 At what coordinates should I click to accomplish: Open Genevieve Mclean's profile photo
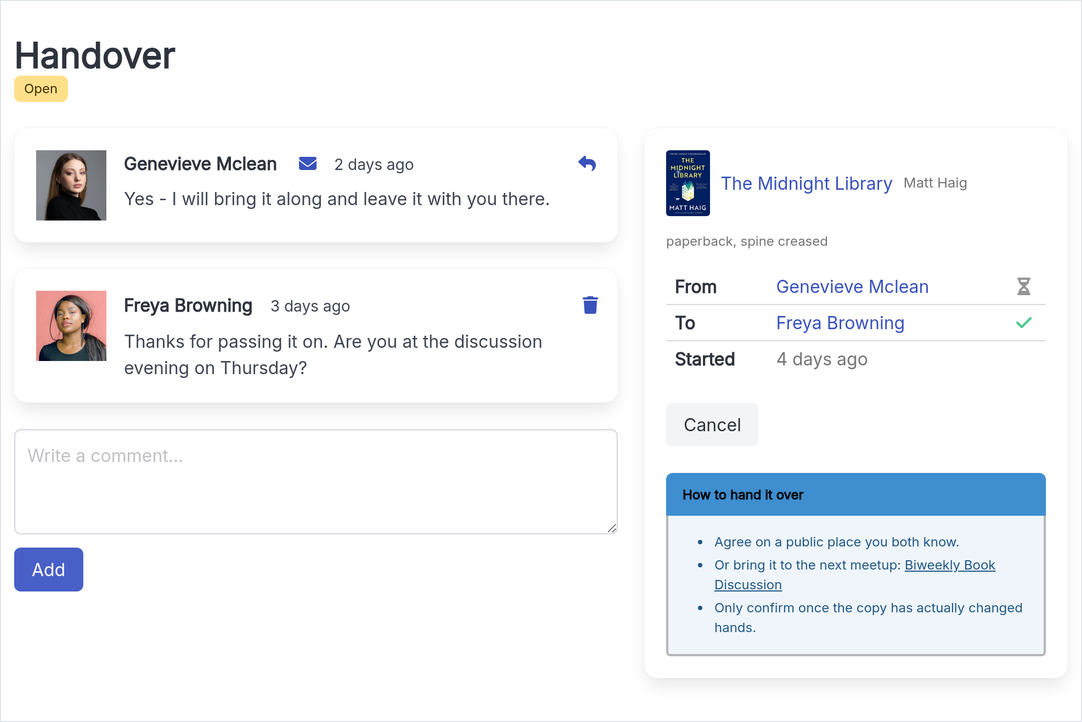[x=71, y=185]
